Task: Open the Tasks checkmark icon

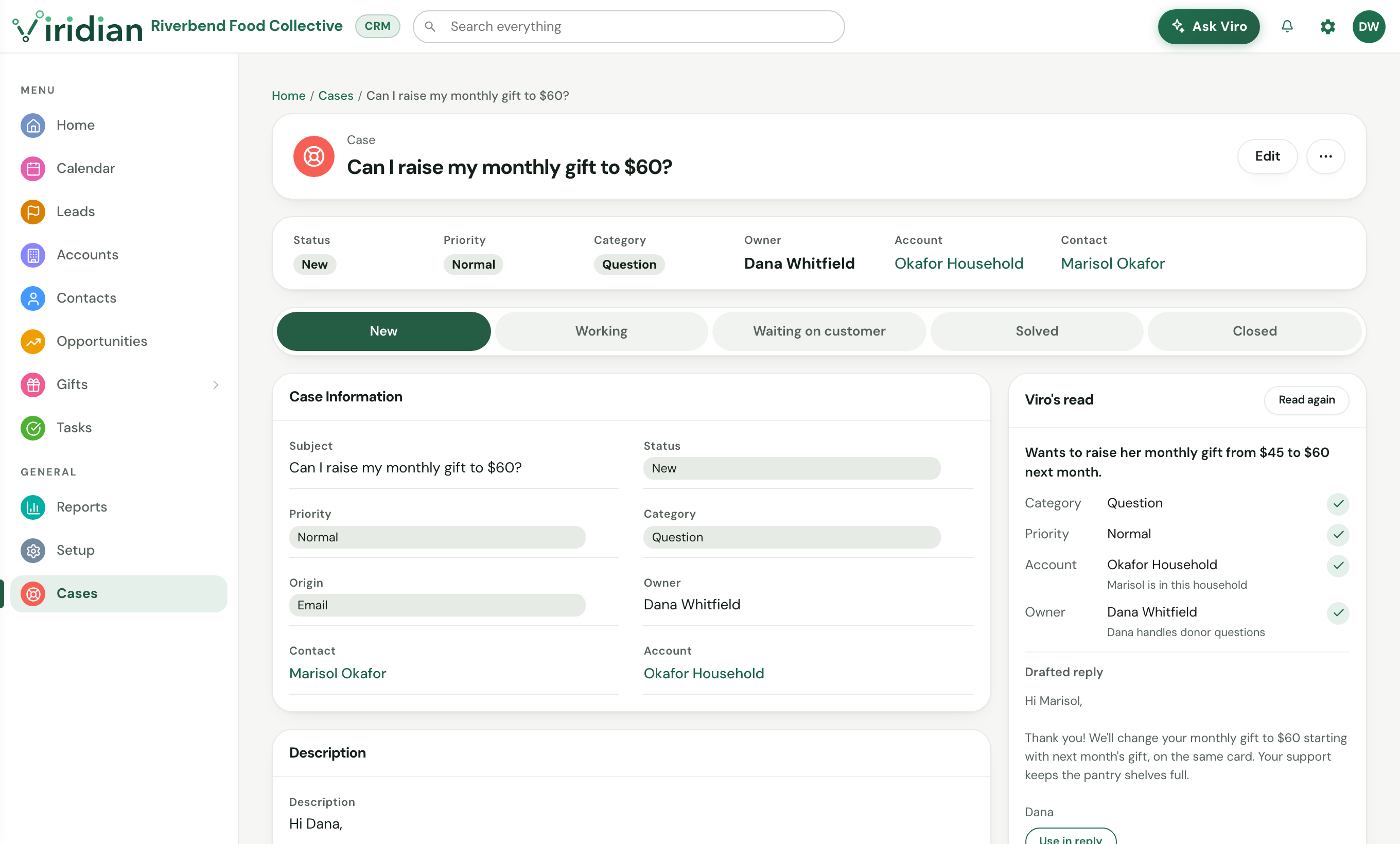Action: (x=33, y=428)
